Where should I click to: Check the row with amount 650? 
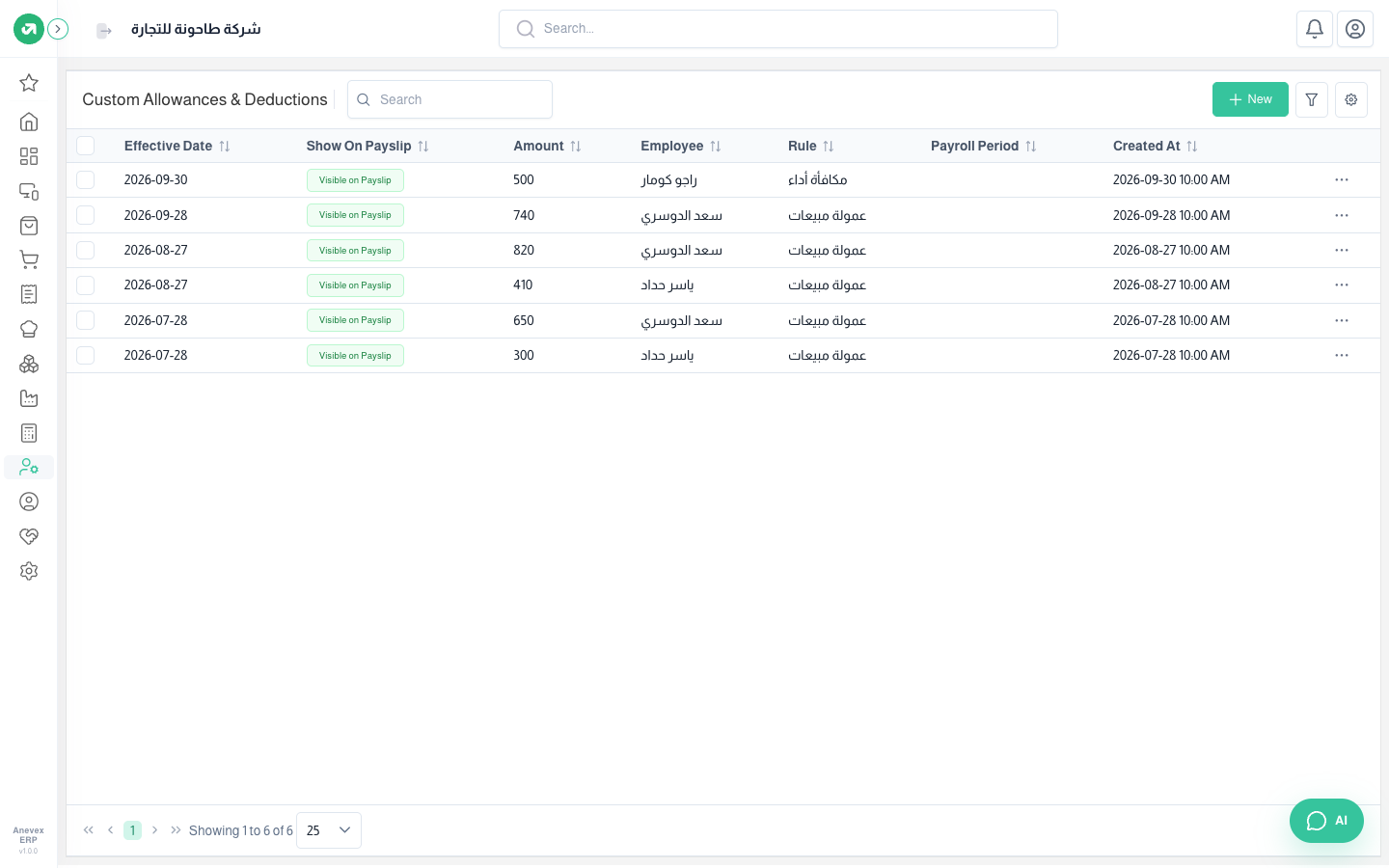pyautogui.click(x=86, y=320)
